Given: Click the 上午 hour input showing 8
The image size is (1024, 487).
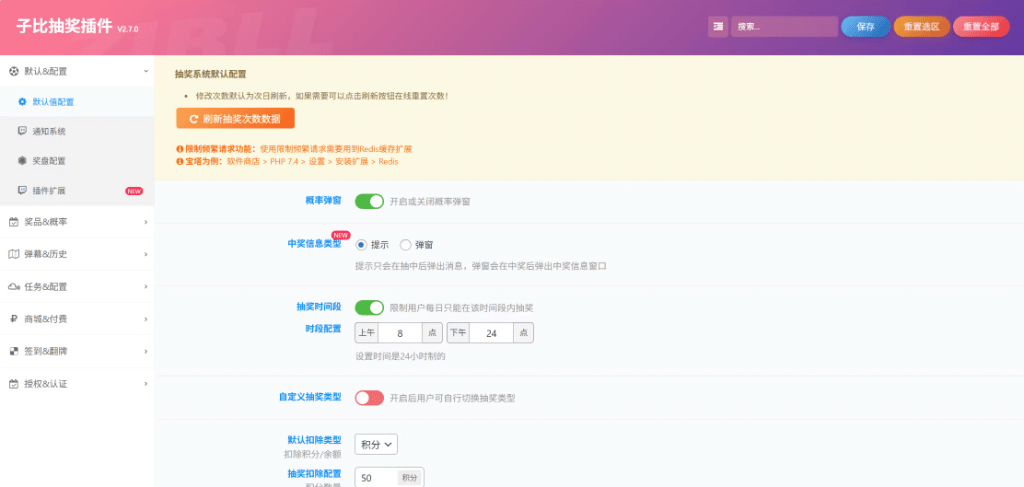Looking at the screenshot, I should pyautogui.click(x=400, y=333).
